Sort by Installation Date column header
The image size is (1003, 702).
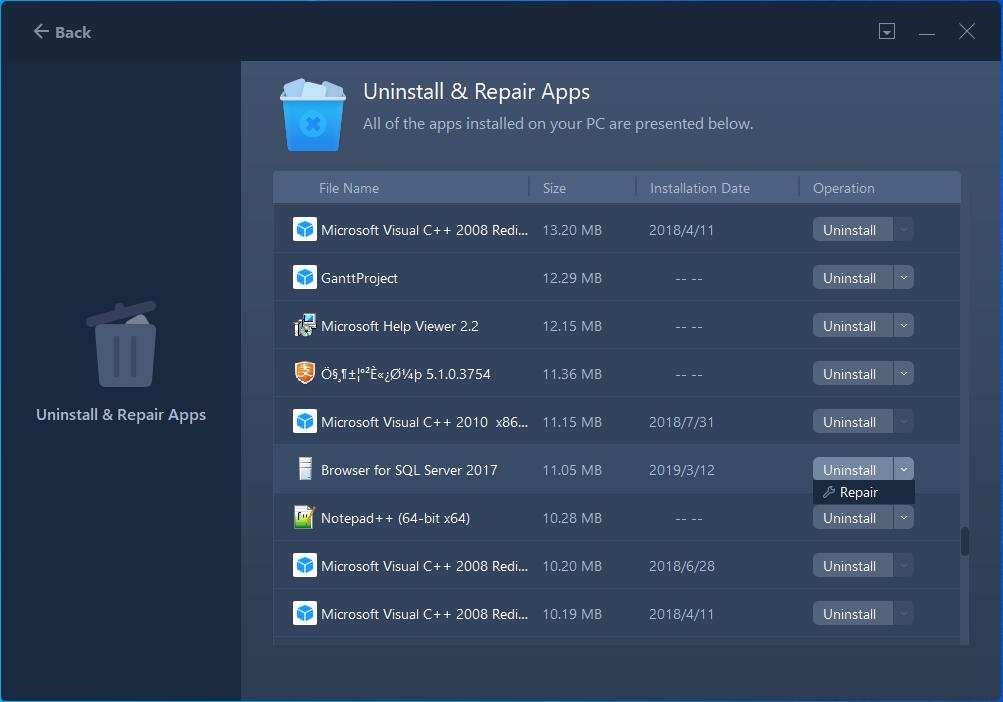(x=700, y=188)
